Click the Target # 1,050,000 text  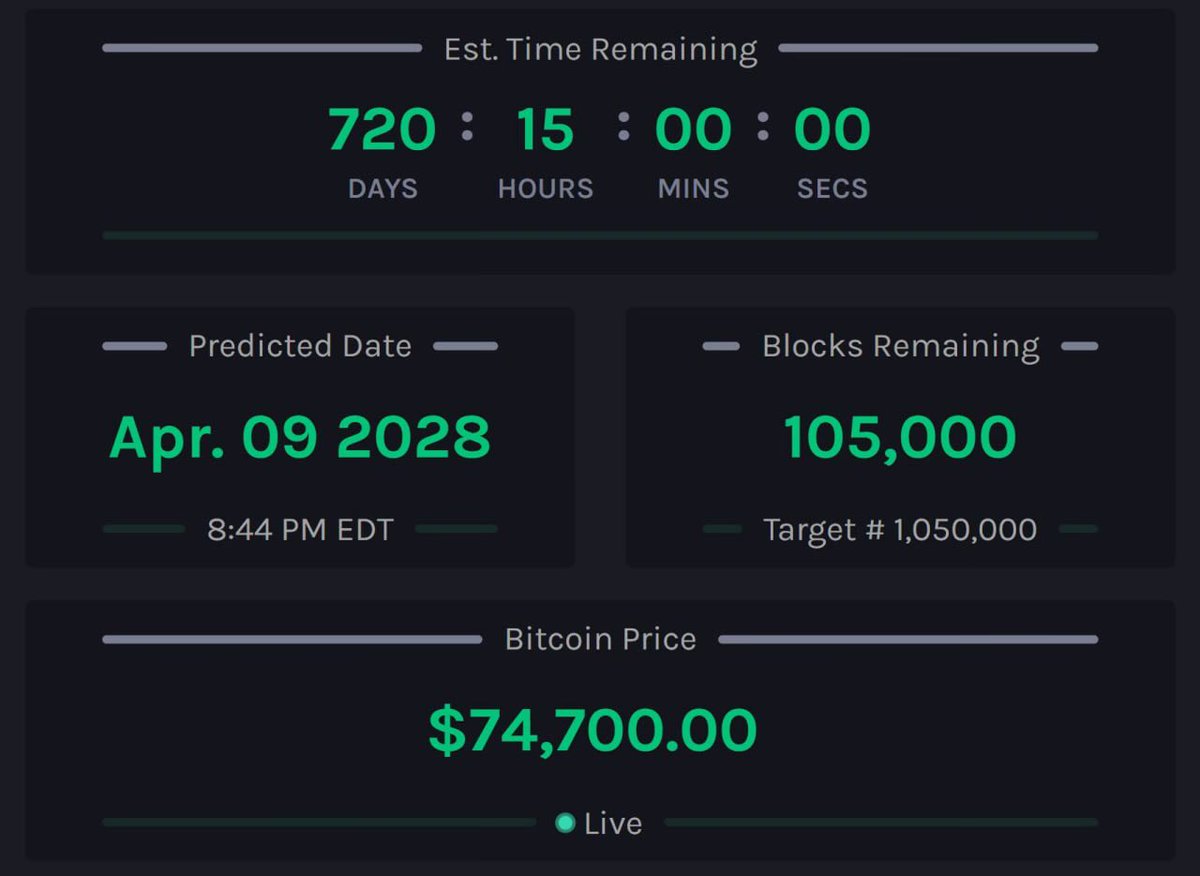click(x=900, y=529)
